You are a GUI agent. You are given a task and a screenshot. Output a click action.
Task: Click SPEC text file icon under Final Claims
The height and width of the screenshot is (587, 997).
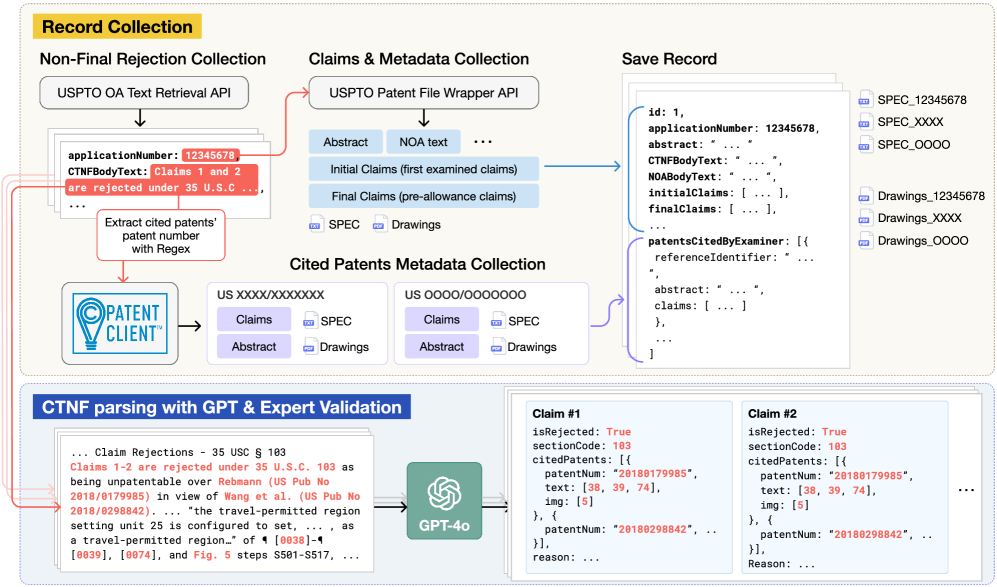[316, 224]
